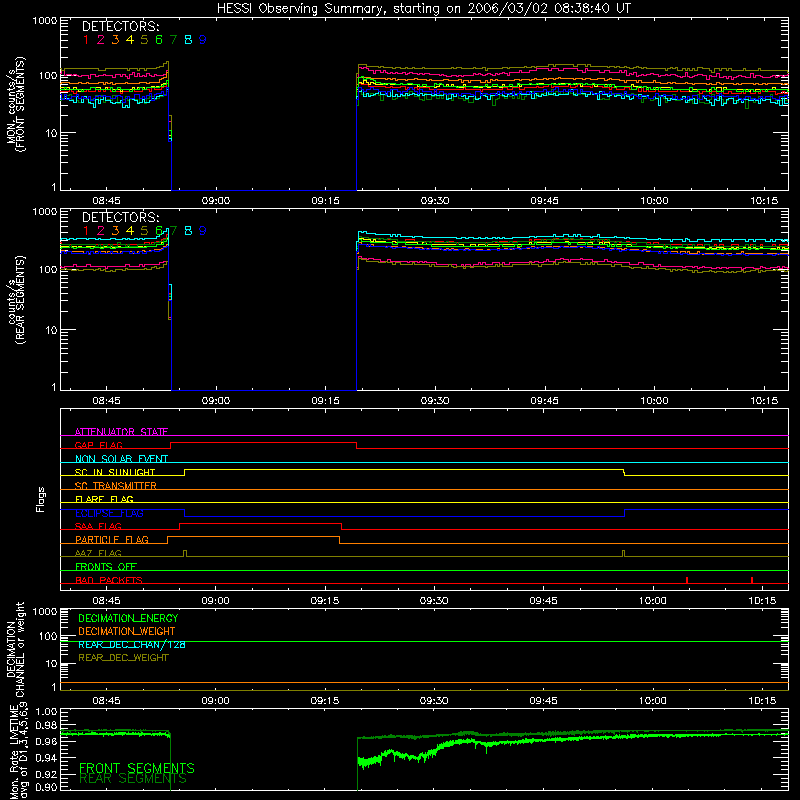Click the HESSI Observing Summary title
800x800 pixels.
423,9
